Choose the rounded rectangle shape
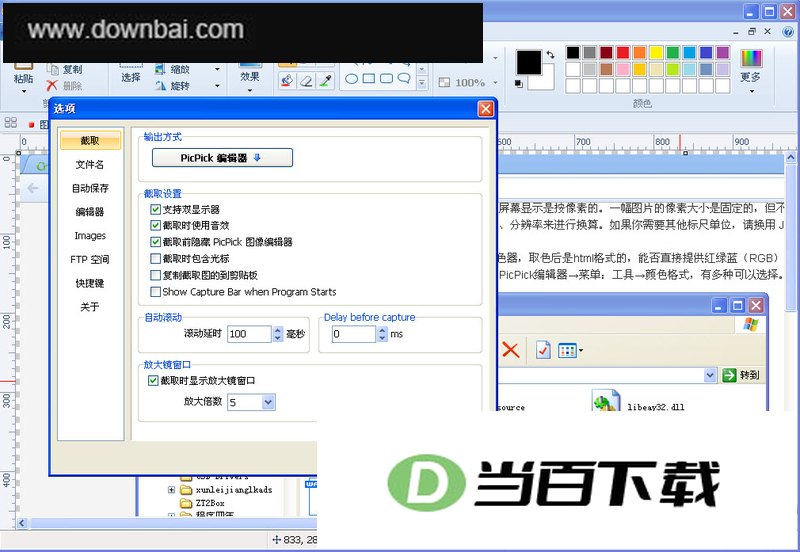 [x=386, y=79]
